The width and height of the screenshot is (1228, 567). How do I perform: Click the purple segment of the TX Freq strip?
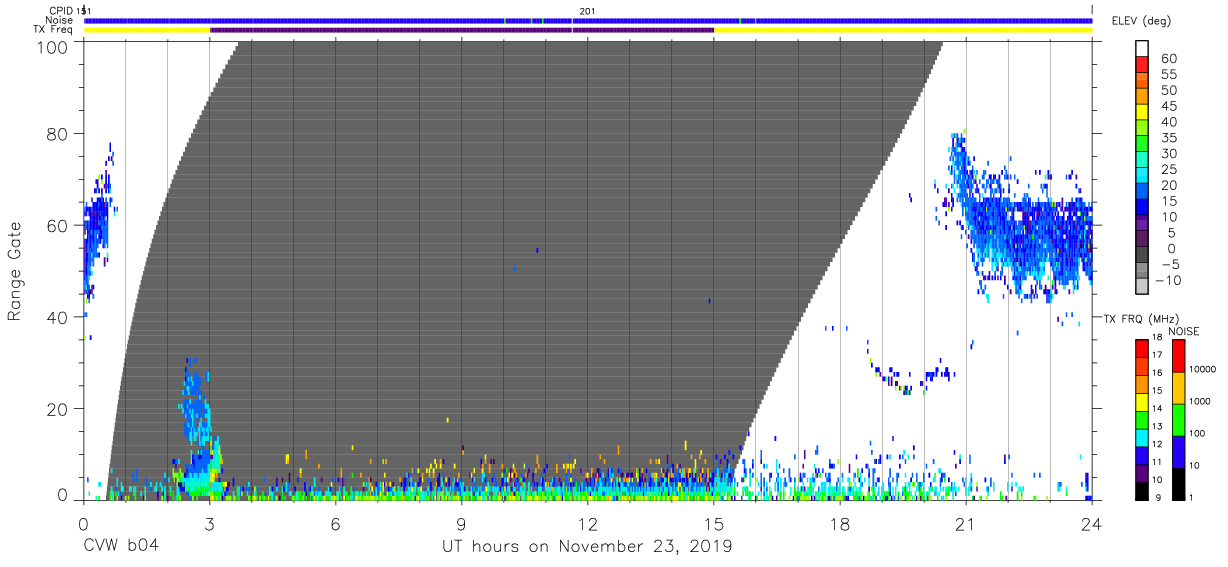[462, 30]
